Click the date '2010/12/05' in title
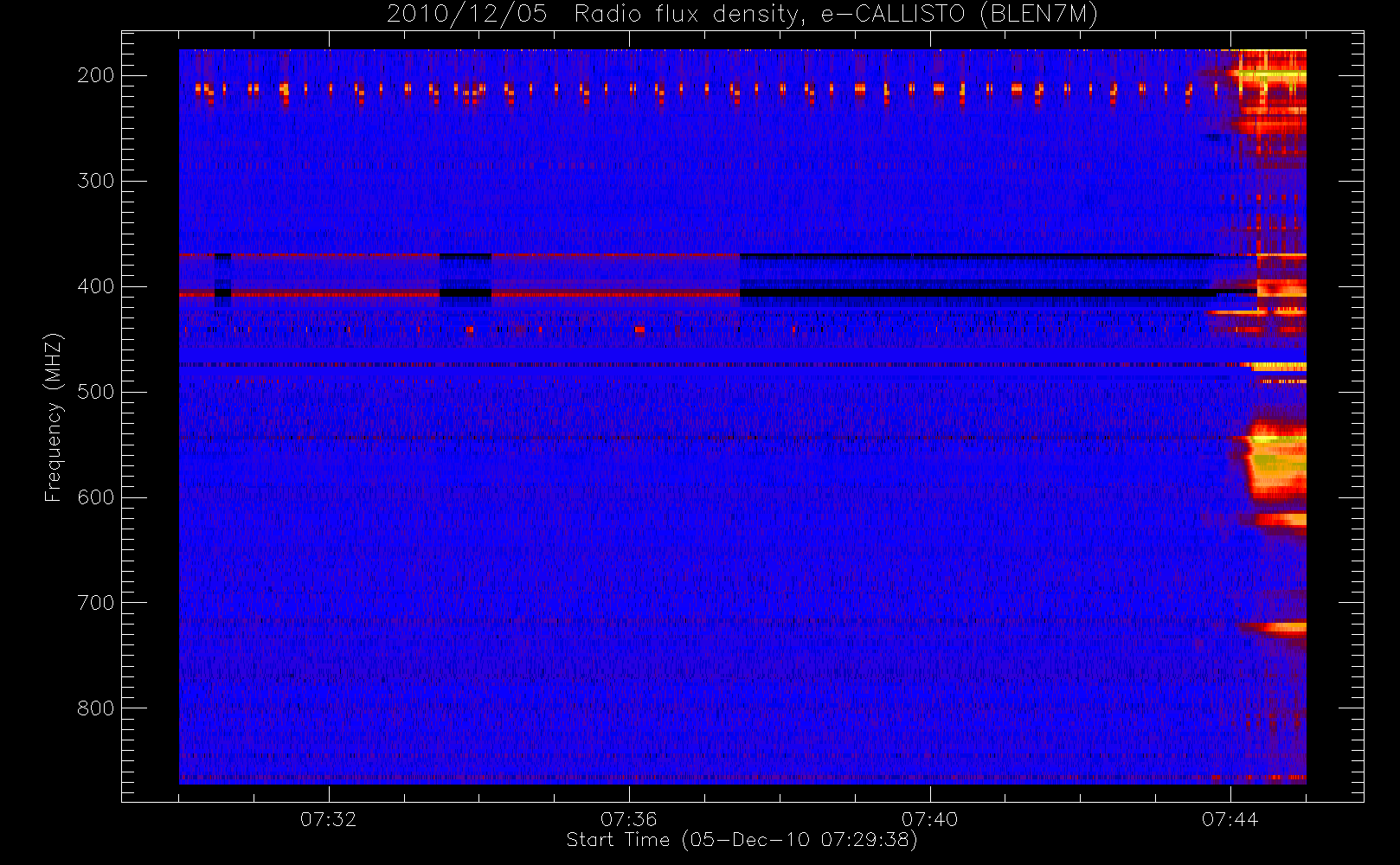Image resolution: width=1400 pixels, height=865 pixels. (x=467, y=15)
